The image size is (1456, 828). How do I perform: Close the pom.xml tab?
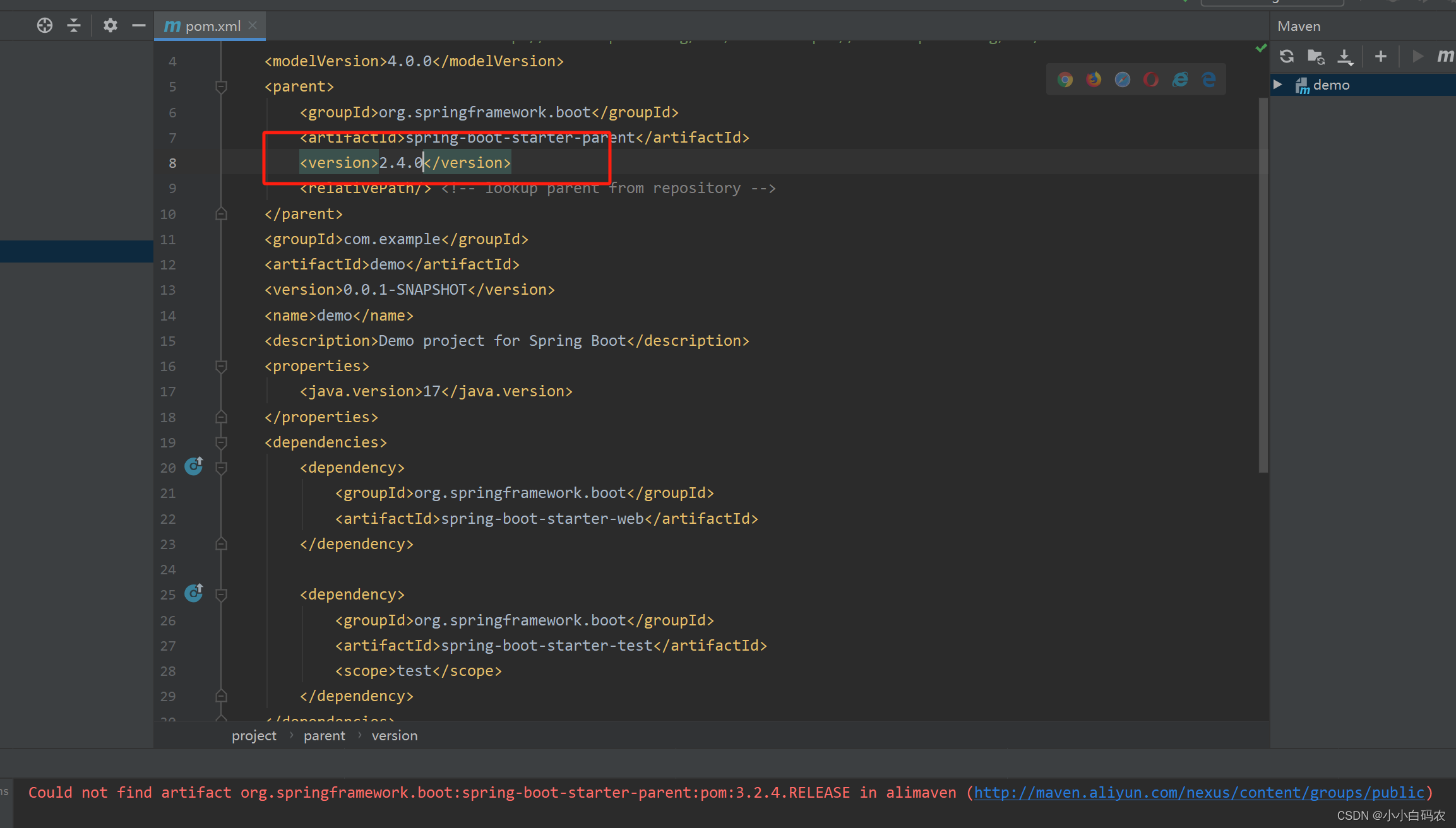[x=253, y=25]
